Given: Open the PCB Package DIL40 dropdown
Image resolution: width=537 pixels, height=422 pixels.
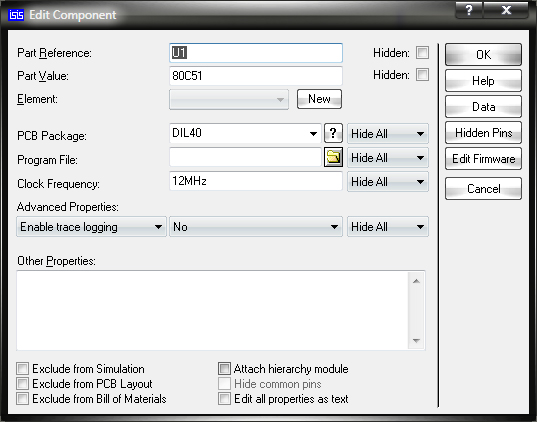Looking at the screenshot, I should click(x=246, y=133).
